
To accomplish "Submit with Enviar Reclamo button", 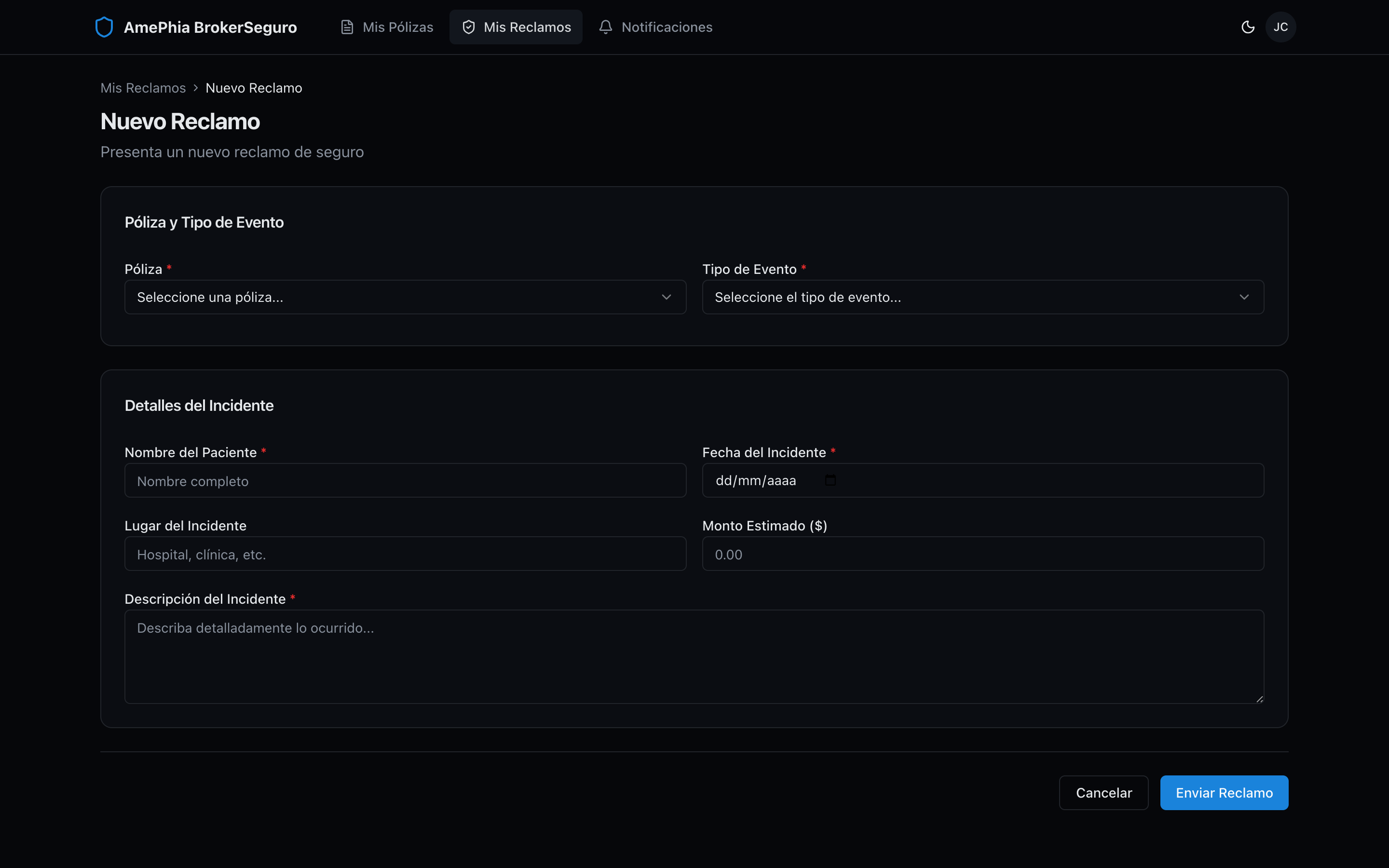I will coord(1224,793).
